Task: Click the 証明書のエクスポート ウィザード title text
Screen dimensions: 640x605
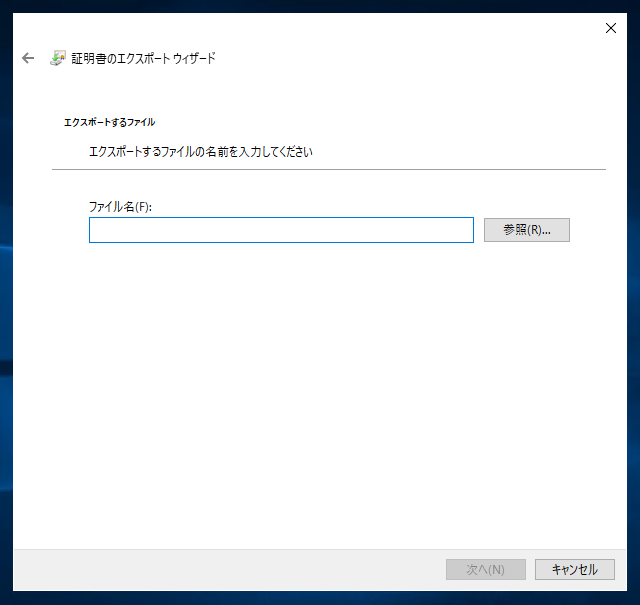Action: 143,58
